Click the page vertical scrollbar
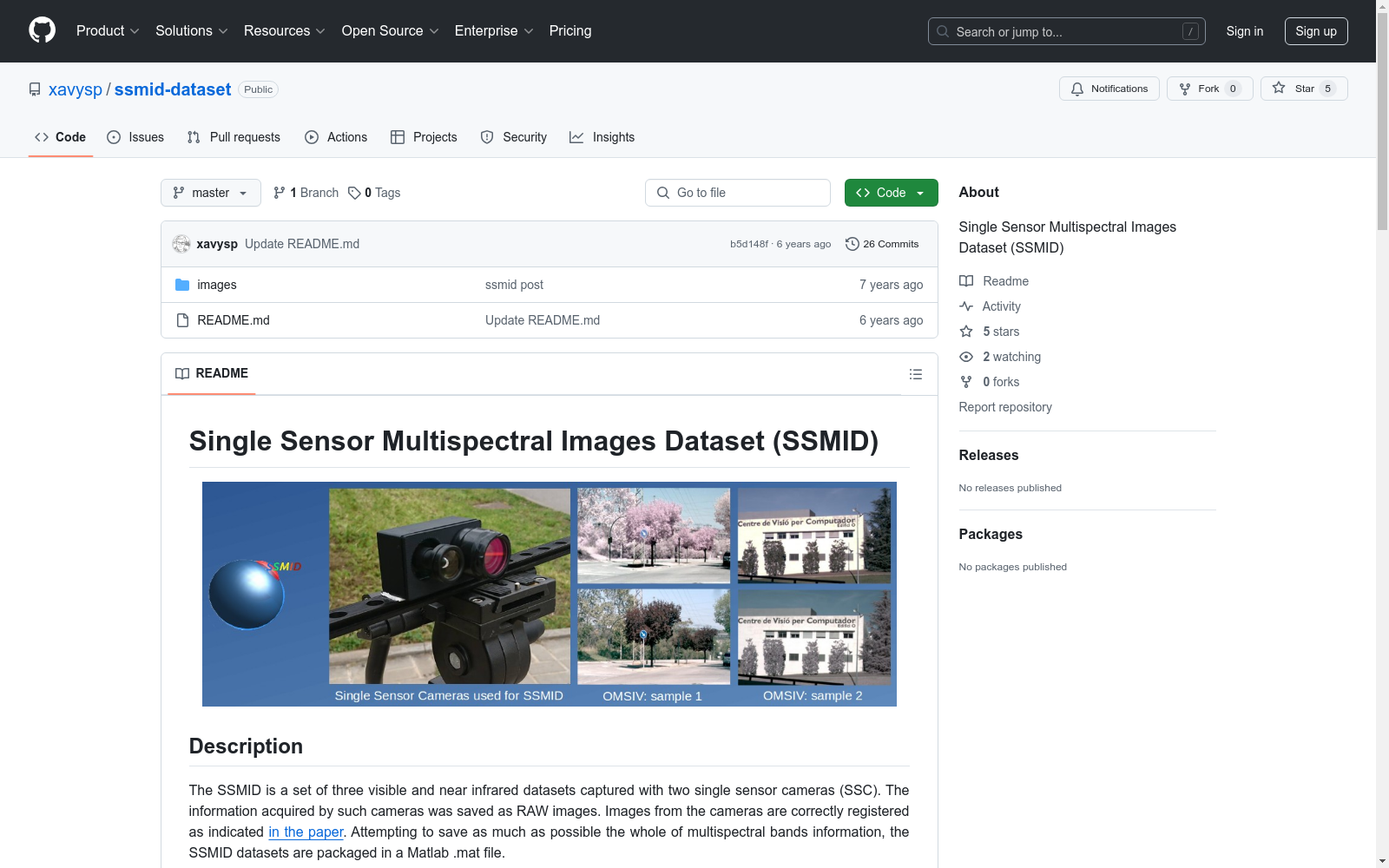This screenshot has height=868, width=1389. tap(1382, 122)
